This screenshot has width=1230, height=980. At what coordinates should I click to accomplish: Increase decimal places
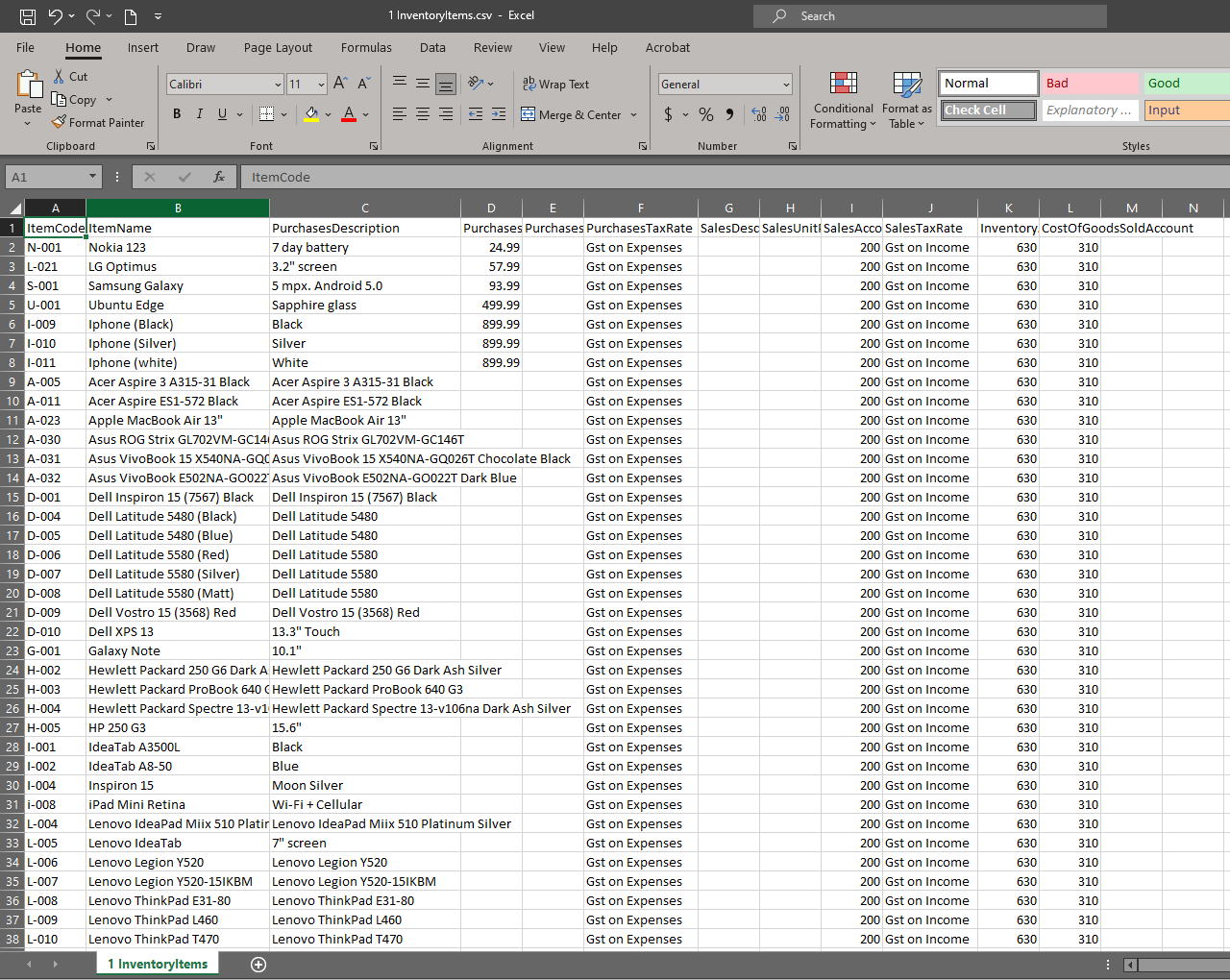[x=759, y=114]
